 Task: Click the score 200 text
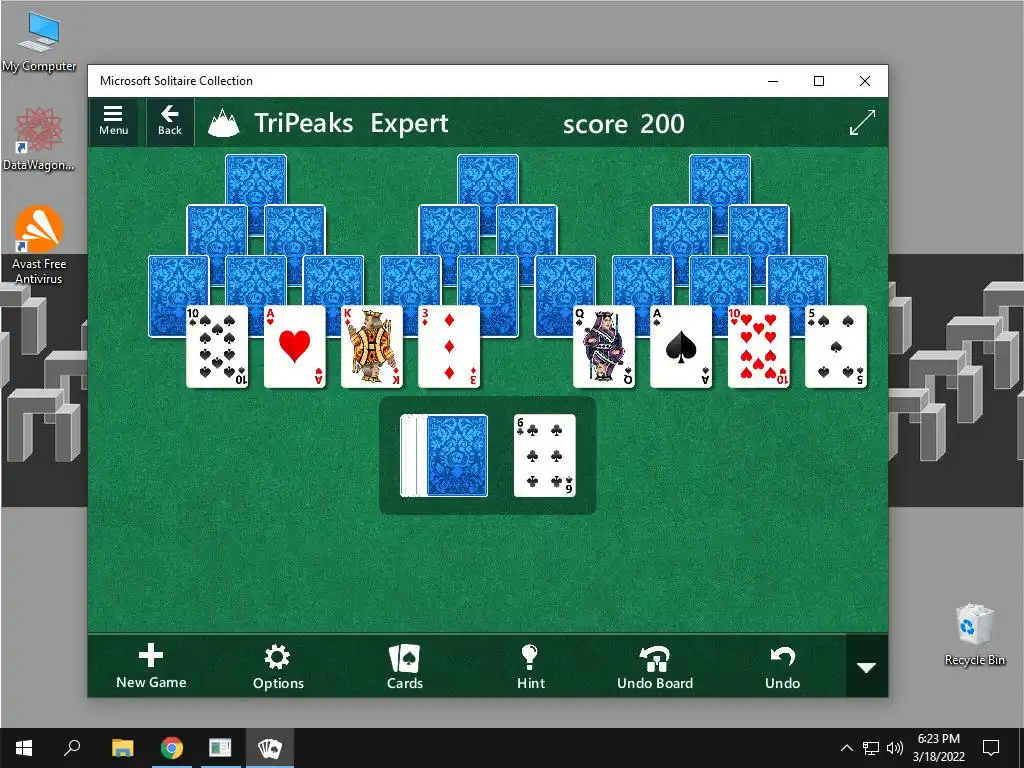coord(624,123)
